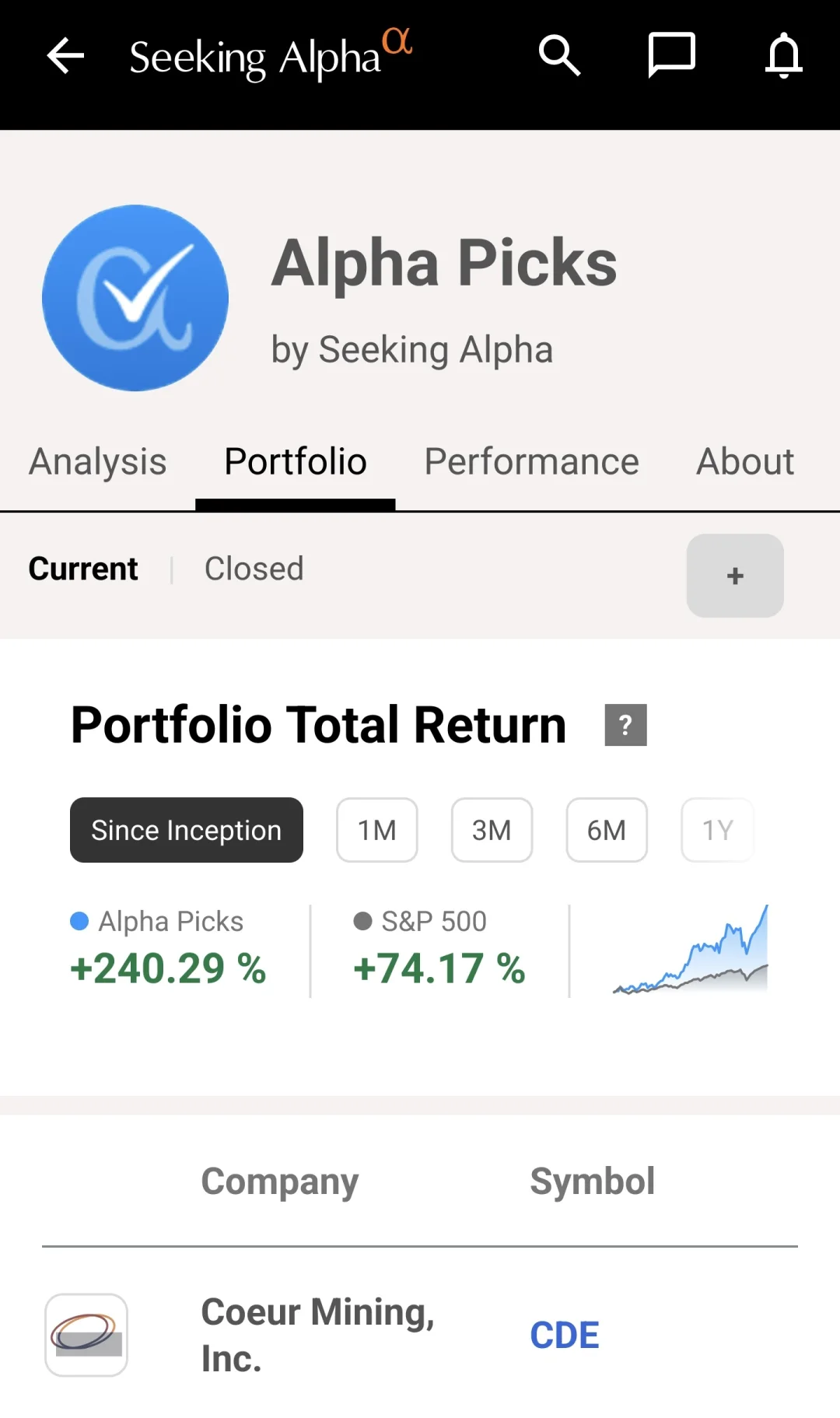
Task: Switch to the Performance tab
Action: 531,462
